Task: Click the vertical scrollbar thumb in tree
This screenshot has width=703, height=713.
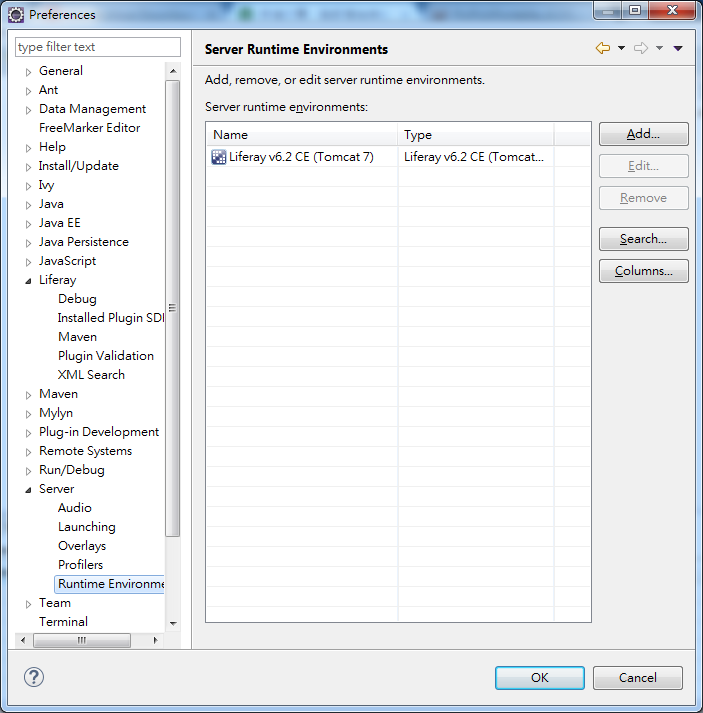Action: (173, 308)
